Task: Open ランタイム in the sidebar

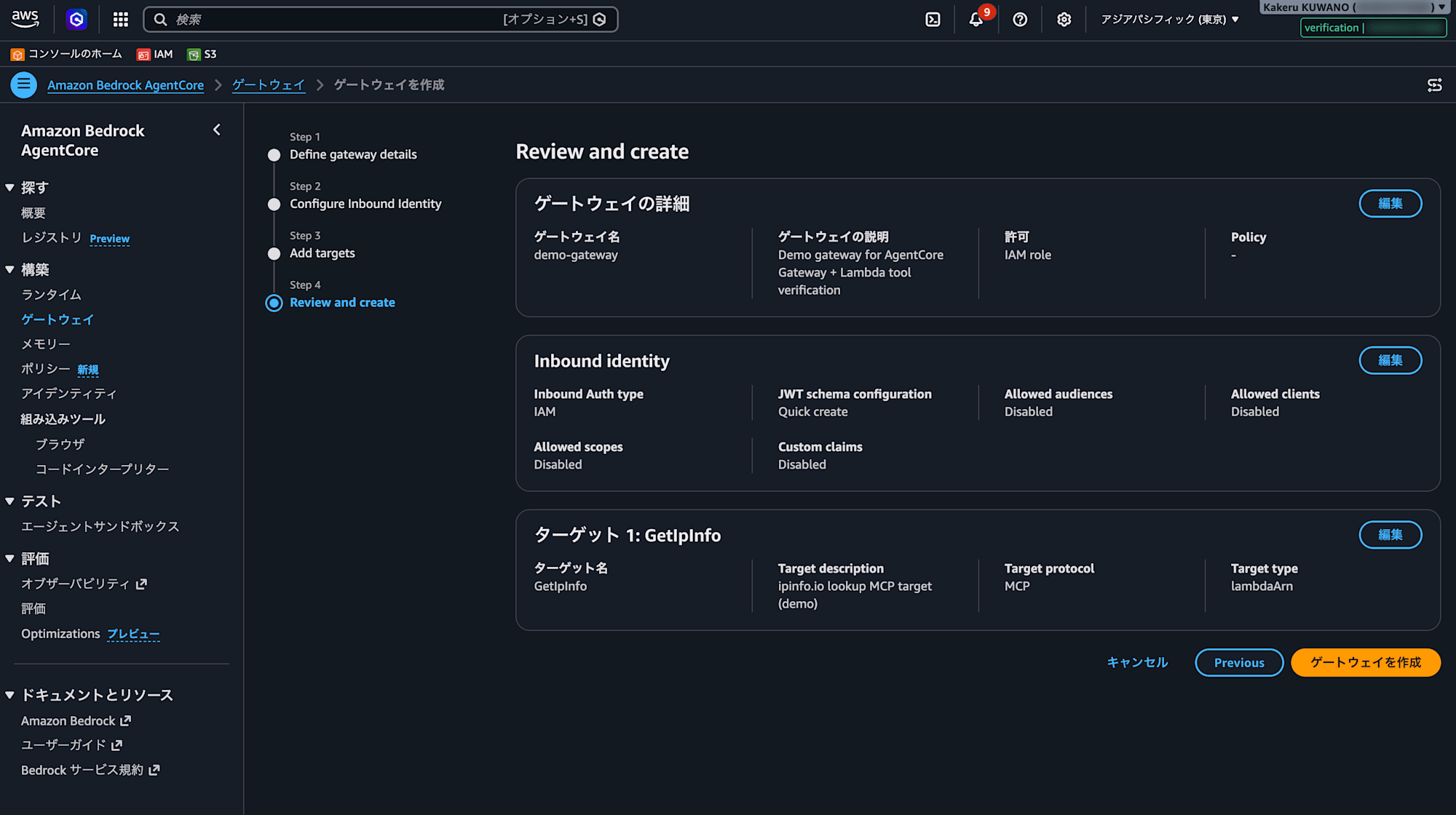Action: (51, 295)
